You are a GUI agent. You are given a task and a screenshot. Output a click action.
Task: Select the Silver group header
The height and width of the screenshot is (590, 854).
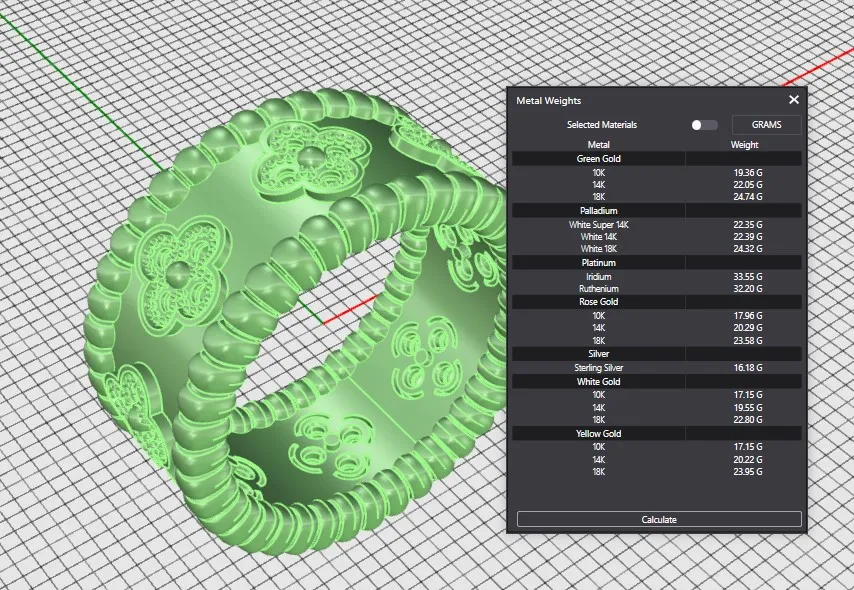pyautogui.click(x=656, y=354)
